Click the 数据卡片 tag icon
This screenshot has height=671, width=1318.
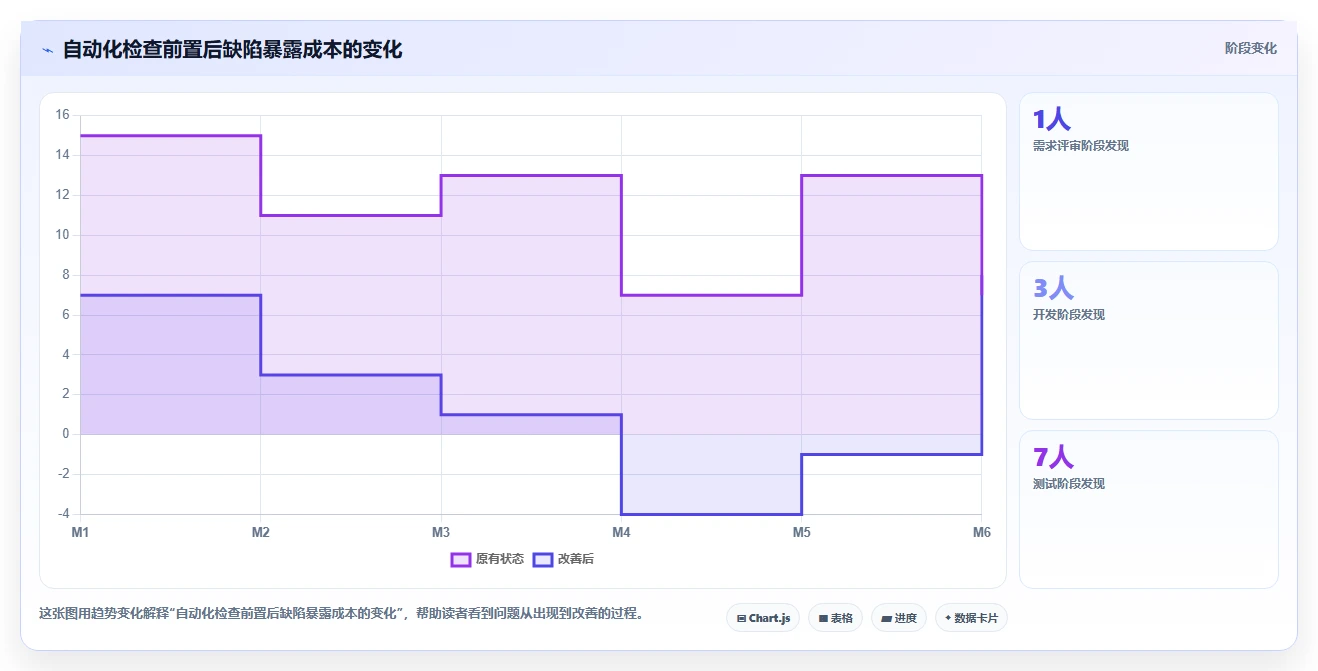948,618
